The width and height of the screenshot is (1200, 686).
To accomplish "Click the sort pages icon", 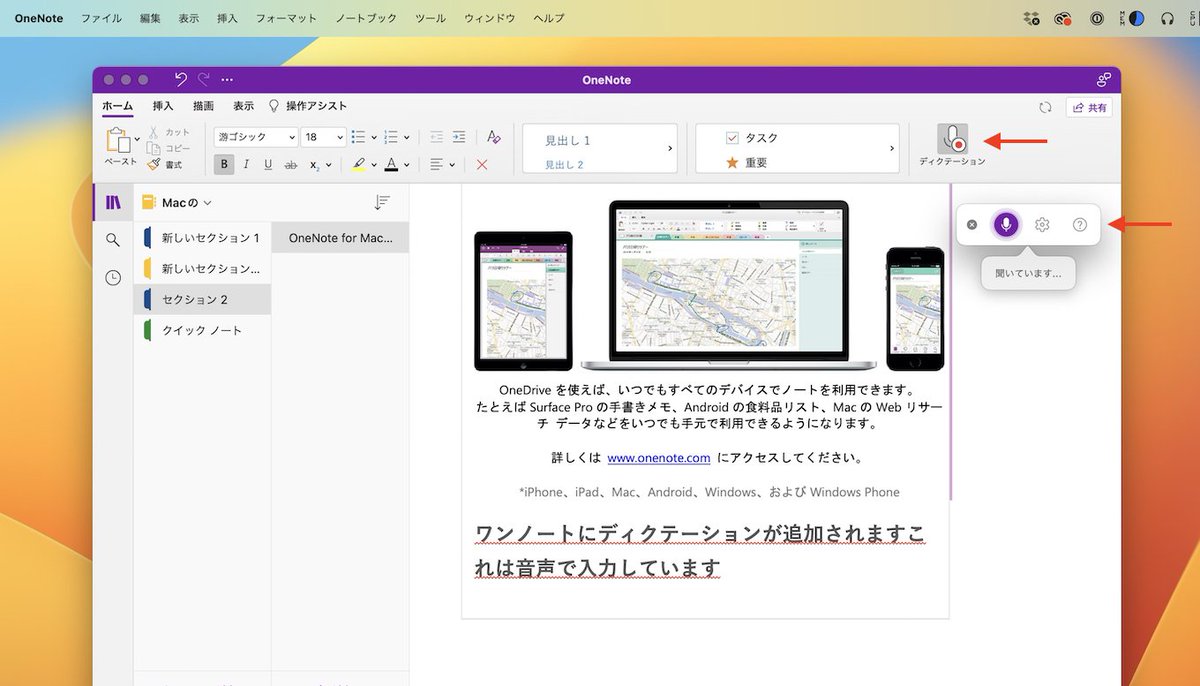I will coord(382,202).
